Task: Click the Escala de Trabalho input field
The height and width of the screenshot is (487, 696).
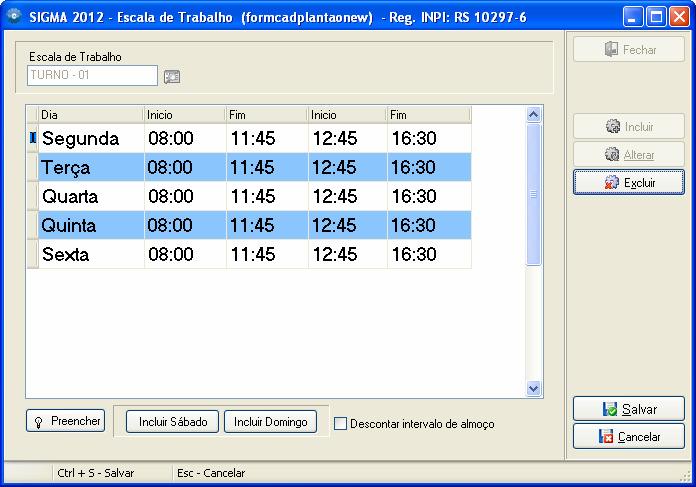Action: pyautogui.click(x=92, y=75)
